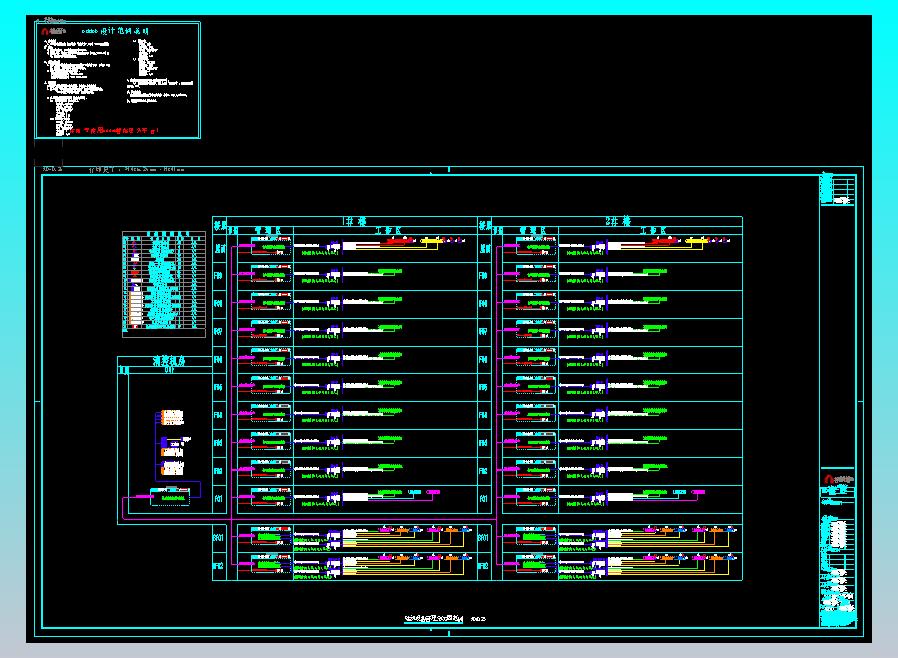This screenshot has height=658, width=898.
Task: Click the underlined drawing title at bottom
Action: pos(434,618)
